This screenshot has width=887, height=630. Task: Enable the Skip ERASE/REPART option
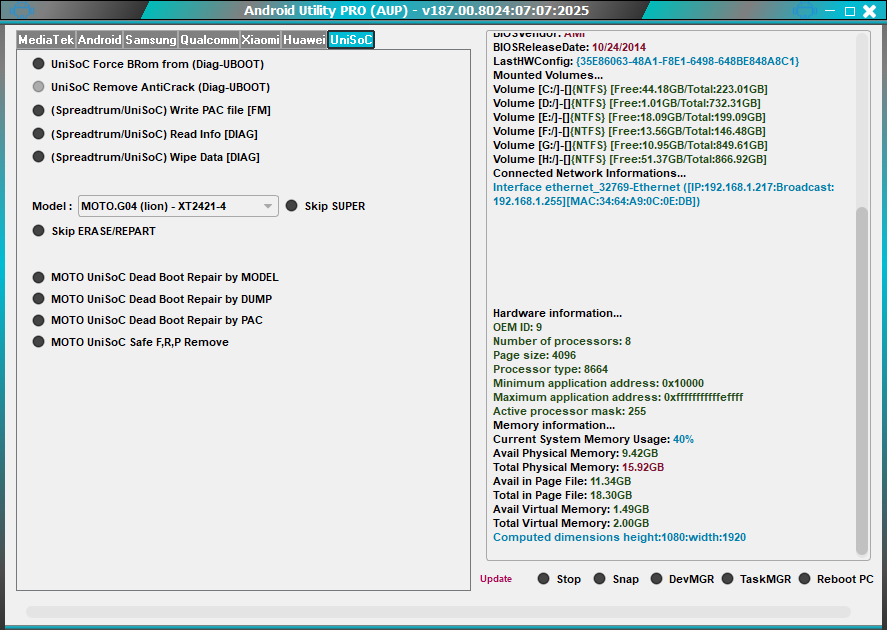[38, 230]
